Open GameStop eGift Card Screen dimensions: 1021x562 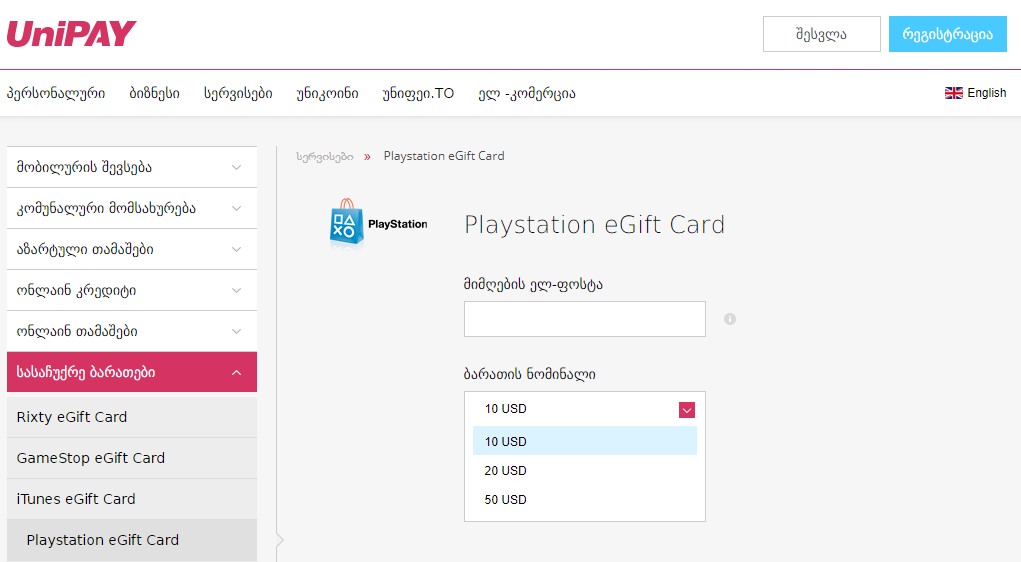click(x=132, y=458)
